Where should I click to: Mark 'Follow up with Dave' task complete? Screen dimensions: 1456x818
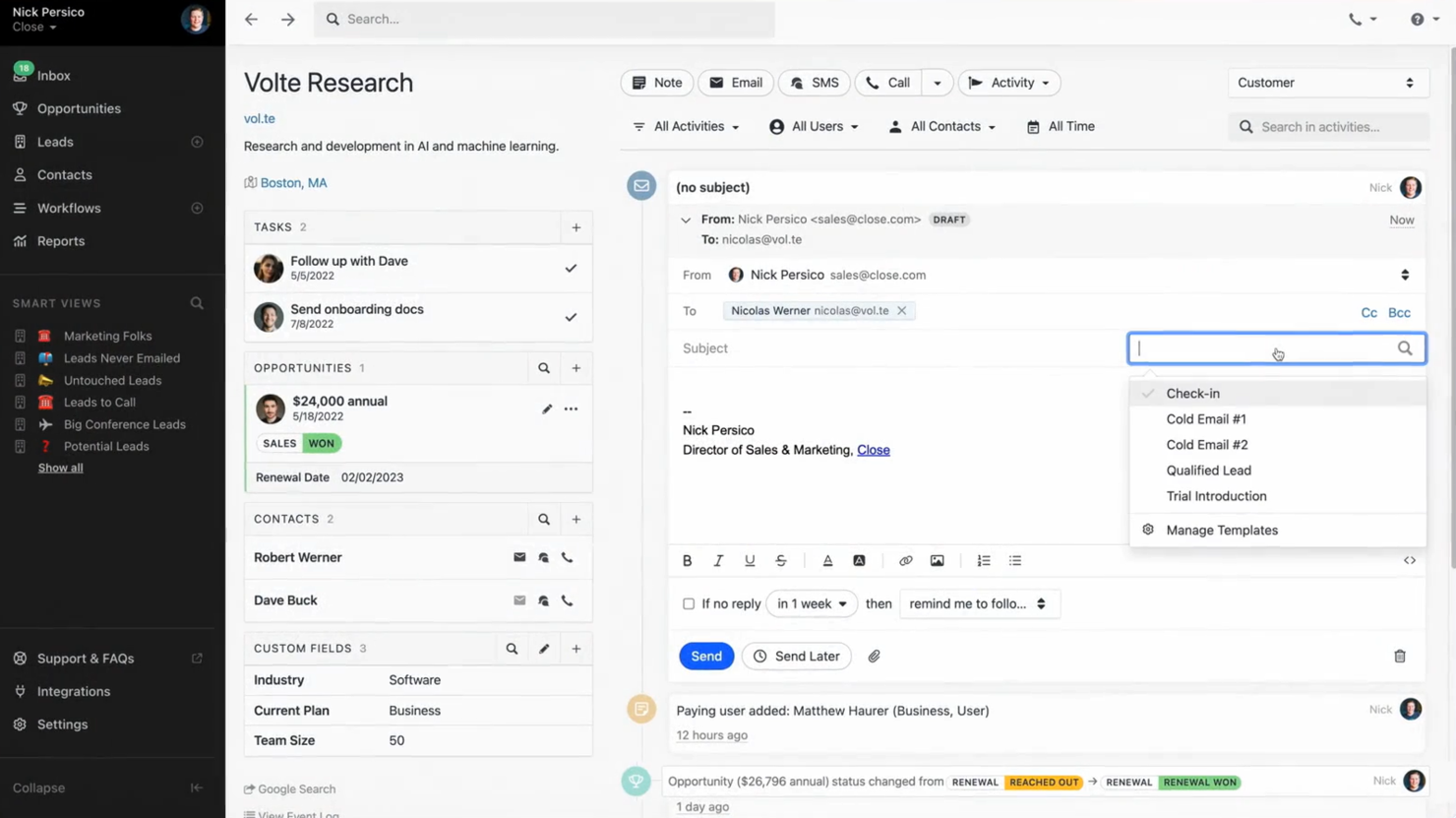572,267
